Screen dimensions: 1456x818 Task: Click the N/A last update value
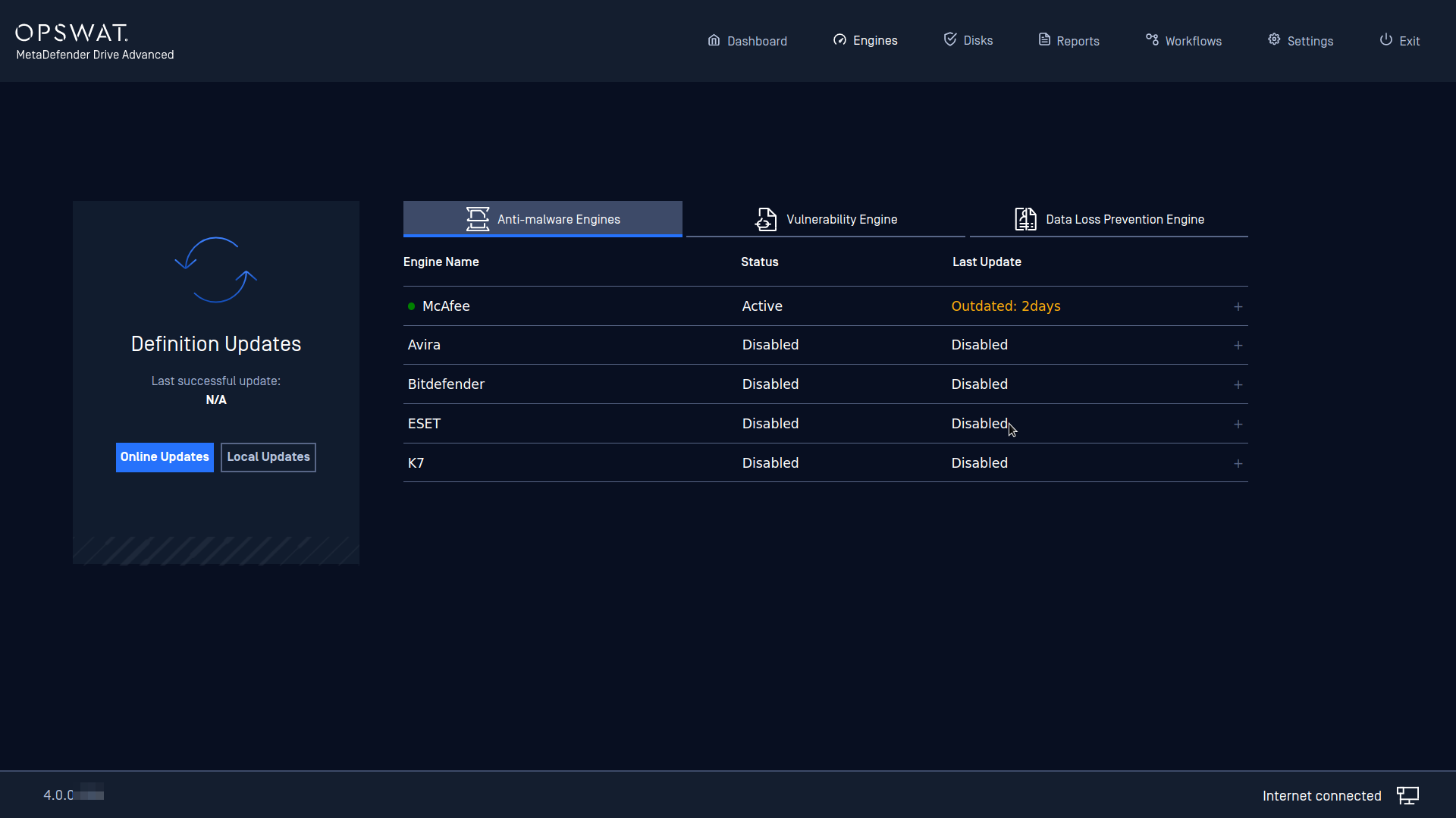[216, 400]
